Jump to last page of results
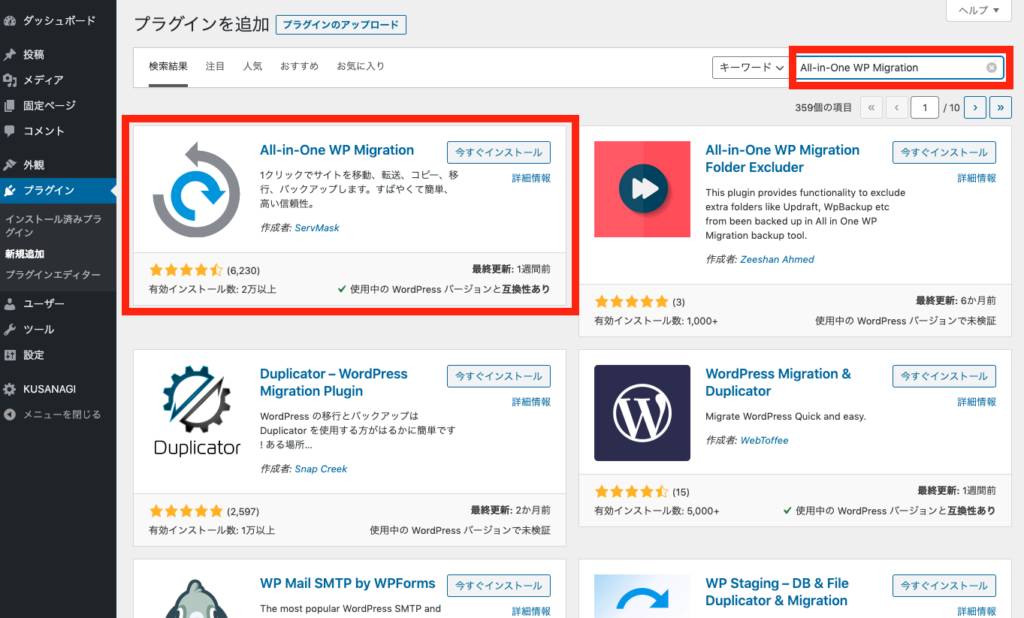 click(x=1000, y=108)
